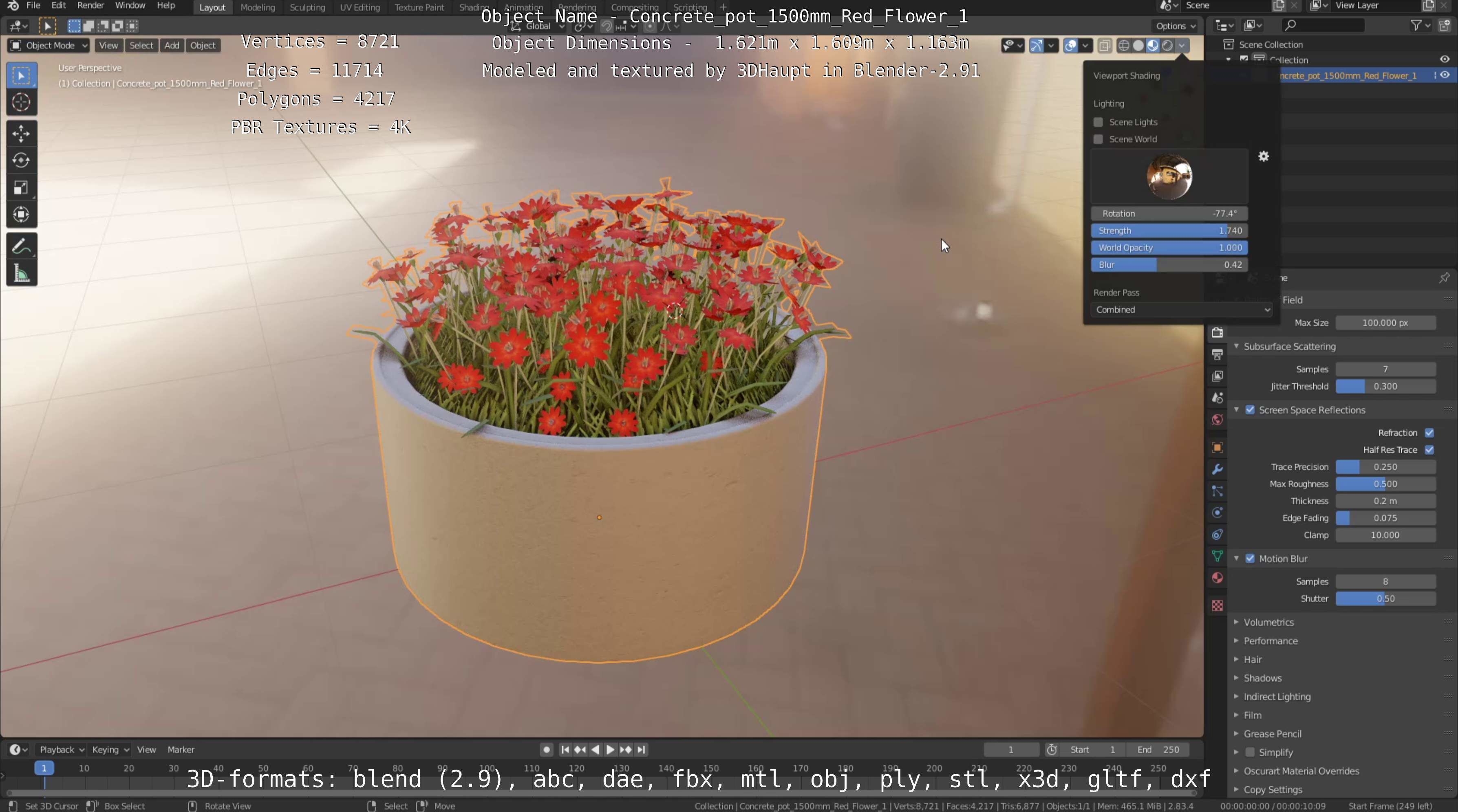The height and width of the screenshot is (812, 1458).
Task: Switch to UV Editing workspace tab
Action: [360, 7]
